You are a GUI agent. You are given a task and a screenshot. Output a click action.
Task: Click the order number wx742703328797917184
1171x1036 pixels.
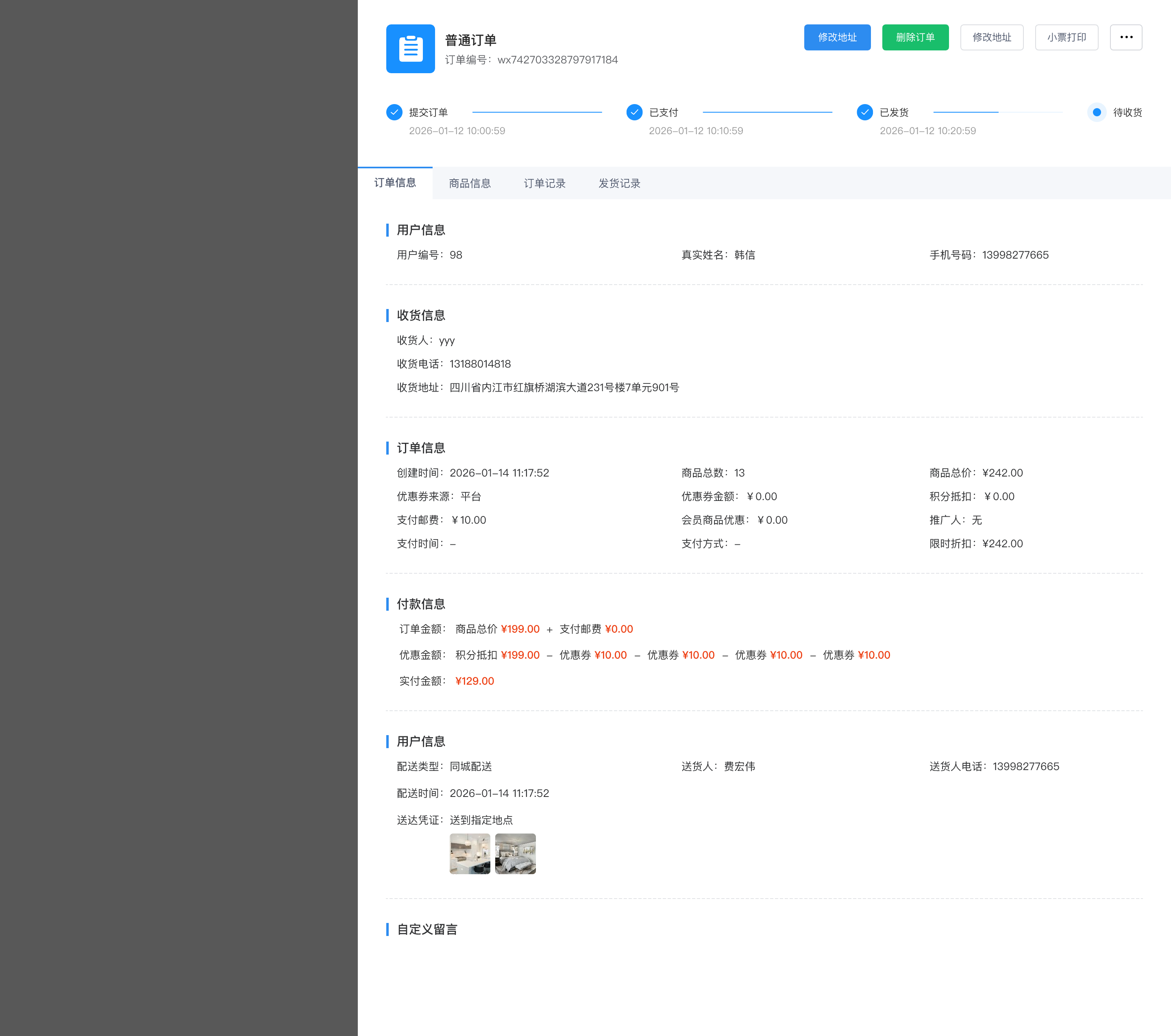tap(557, 60)
